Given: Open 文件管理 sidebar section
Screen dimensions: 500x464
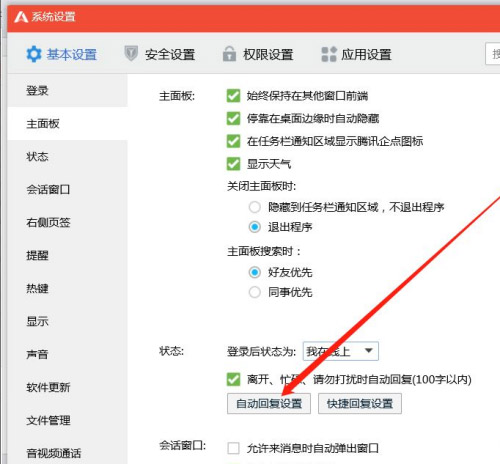Looking at the screenshot, I should click(x=67, y=420).
